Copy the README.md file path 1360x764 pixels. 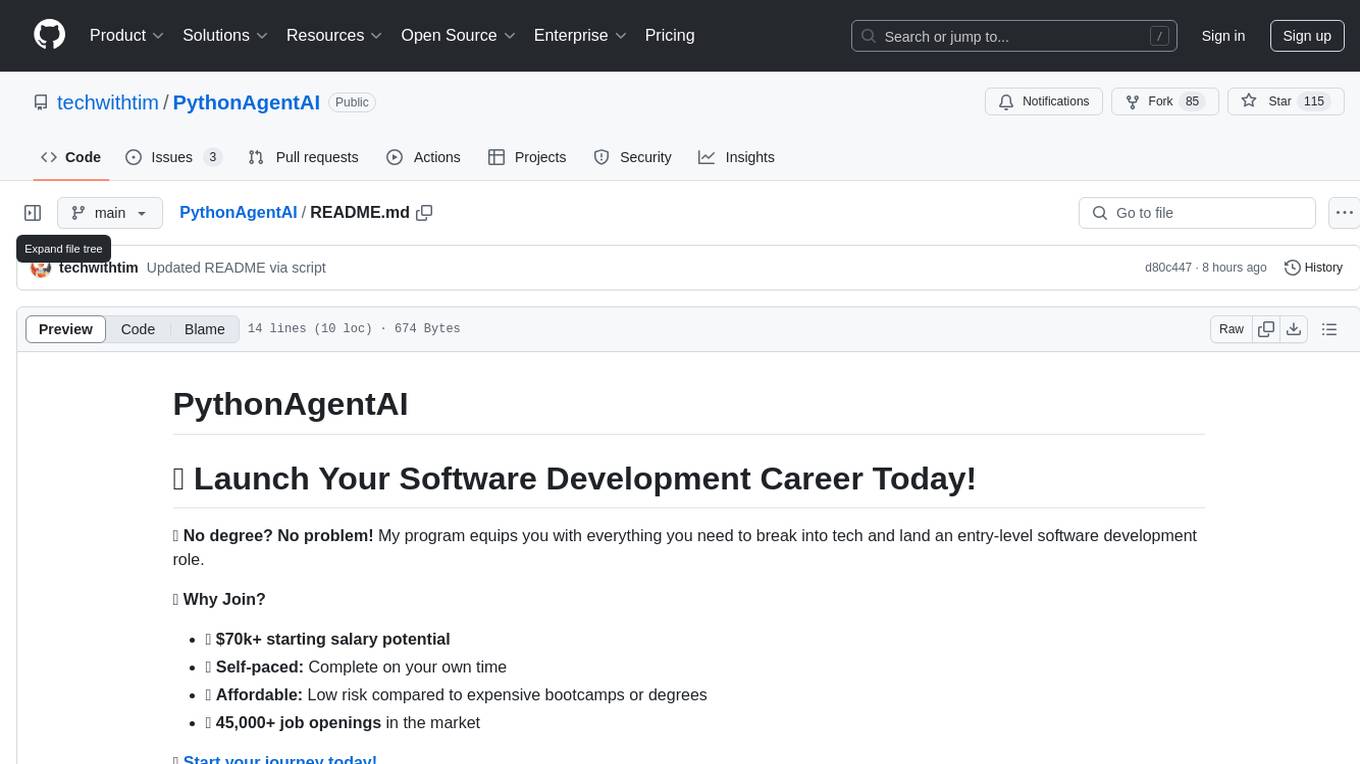coord(424,213)
